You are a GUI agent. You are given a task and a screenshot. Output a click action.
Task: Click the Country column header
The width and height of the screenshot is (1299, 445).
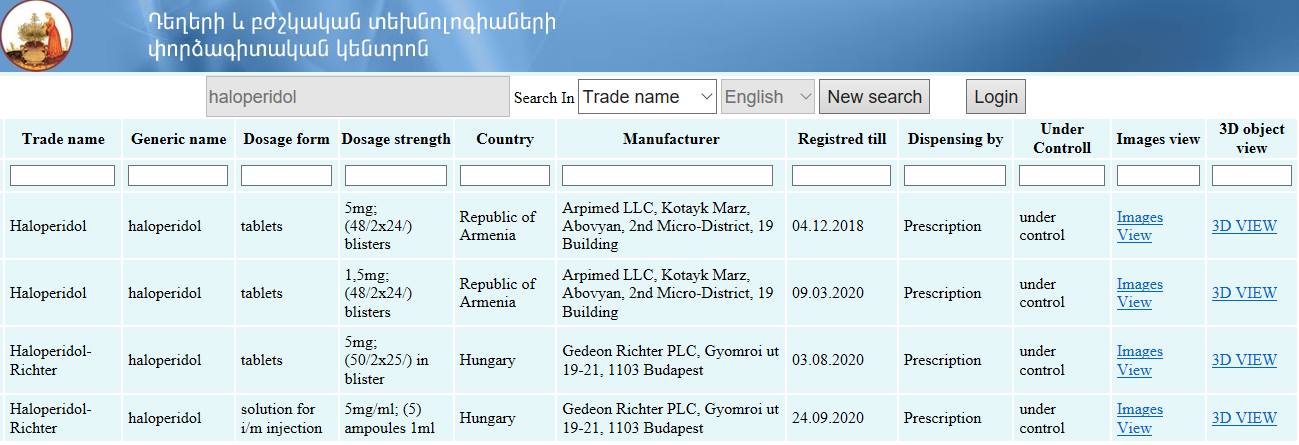[x=505, y=139]
